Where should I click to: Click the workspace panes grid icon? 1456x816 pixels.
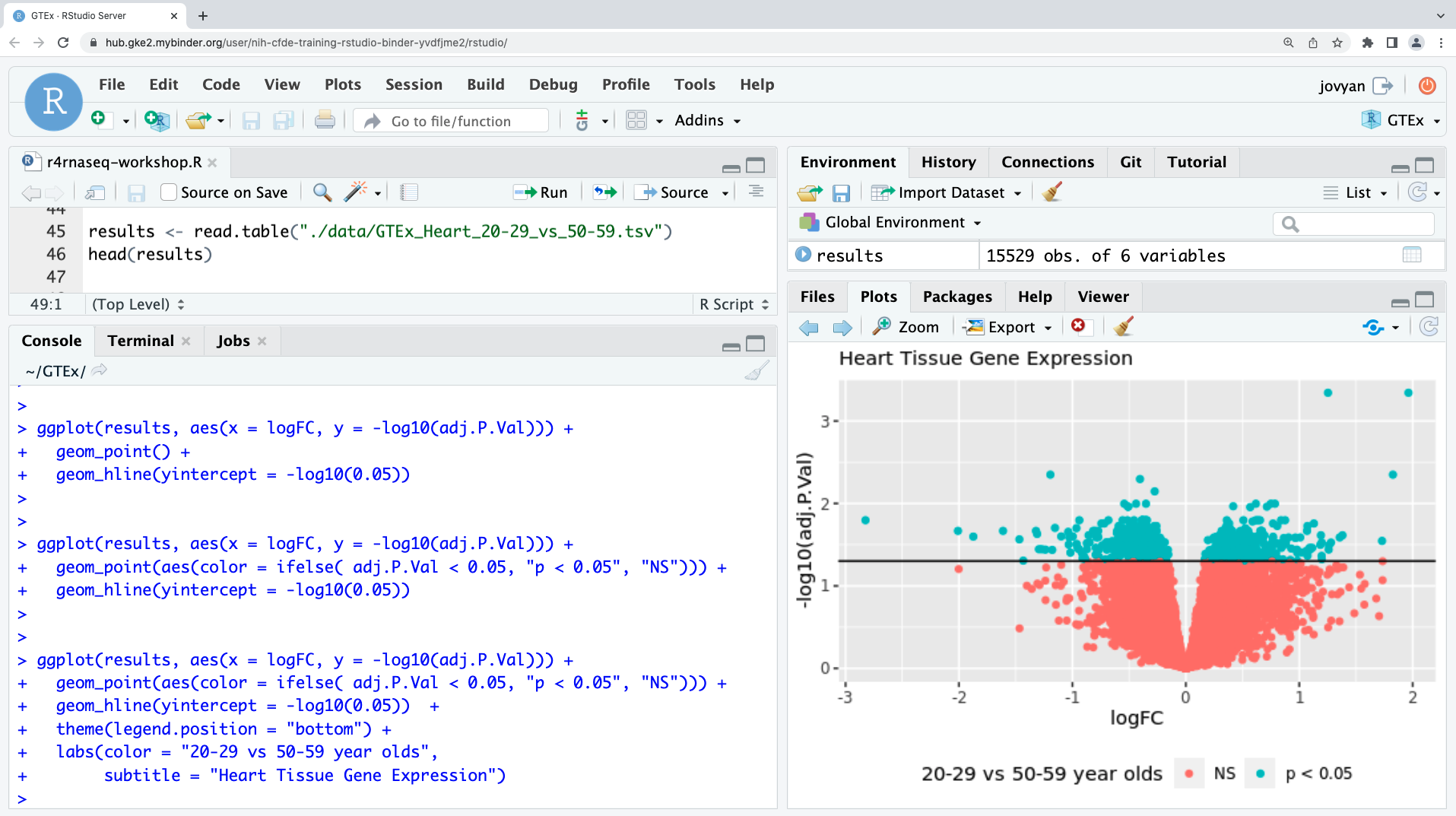[x=636, y=120]
